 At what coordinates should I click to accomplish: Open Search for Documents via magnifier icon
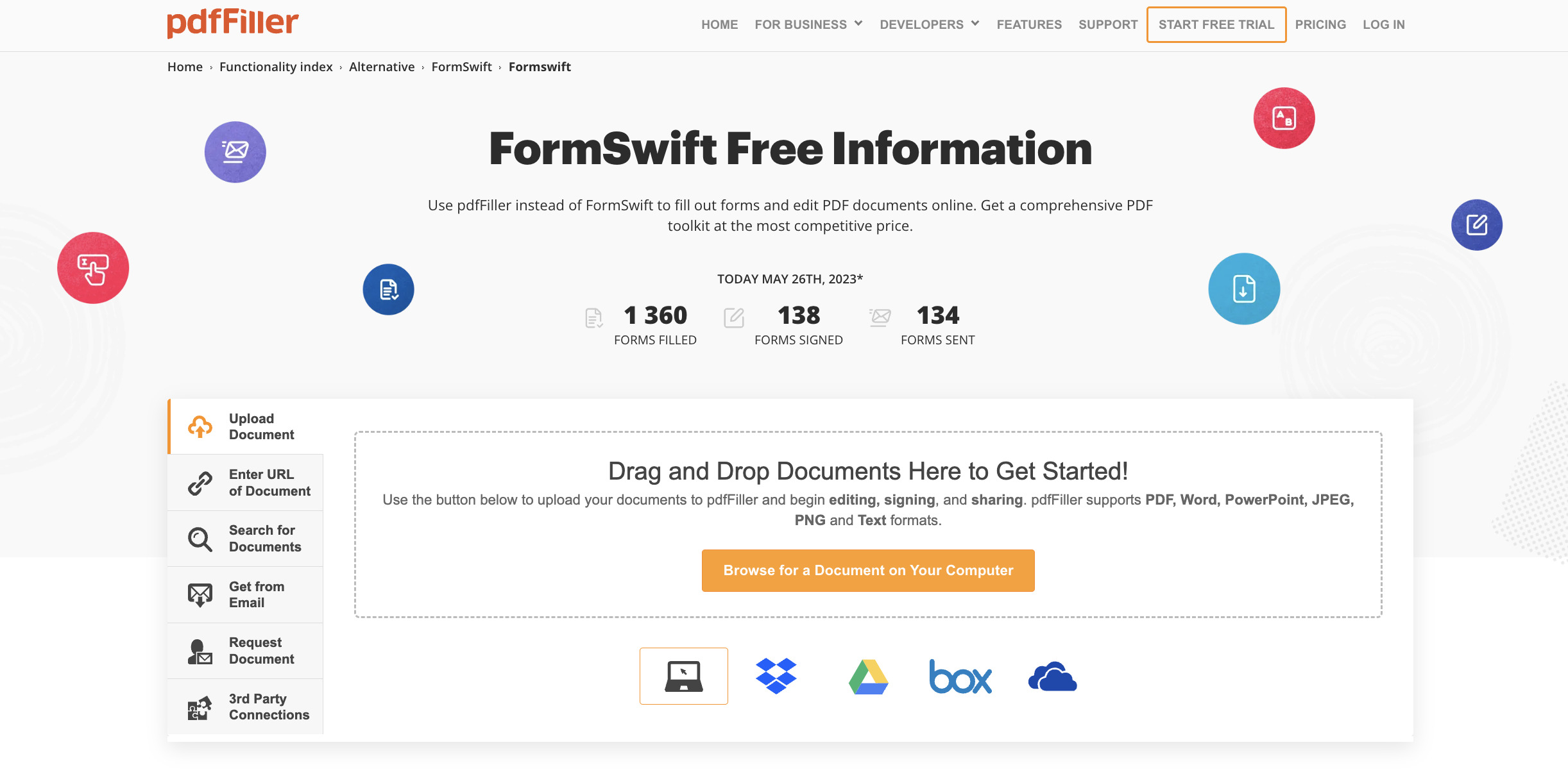click(x=200, y=539)
